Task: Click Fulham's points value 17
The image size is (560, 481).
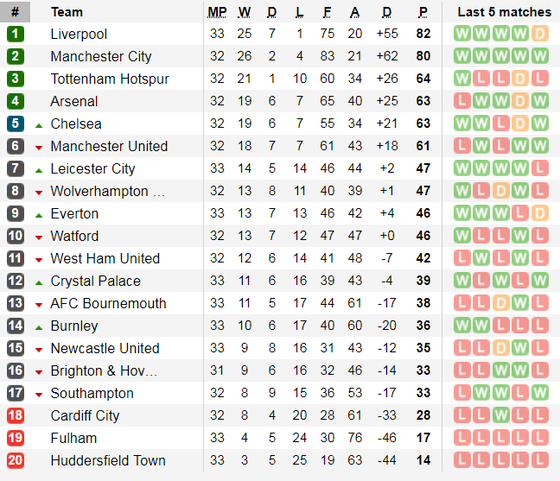Action: point(423,438)
